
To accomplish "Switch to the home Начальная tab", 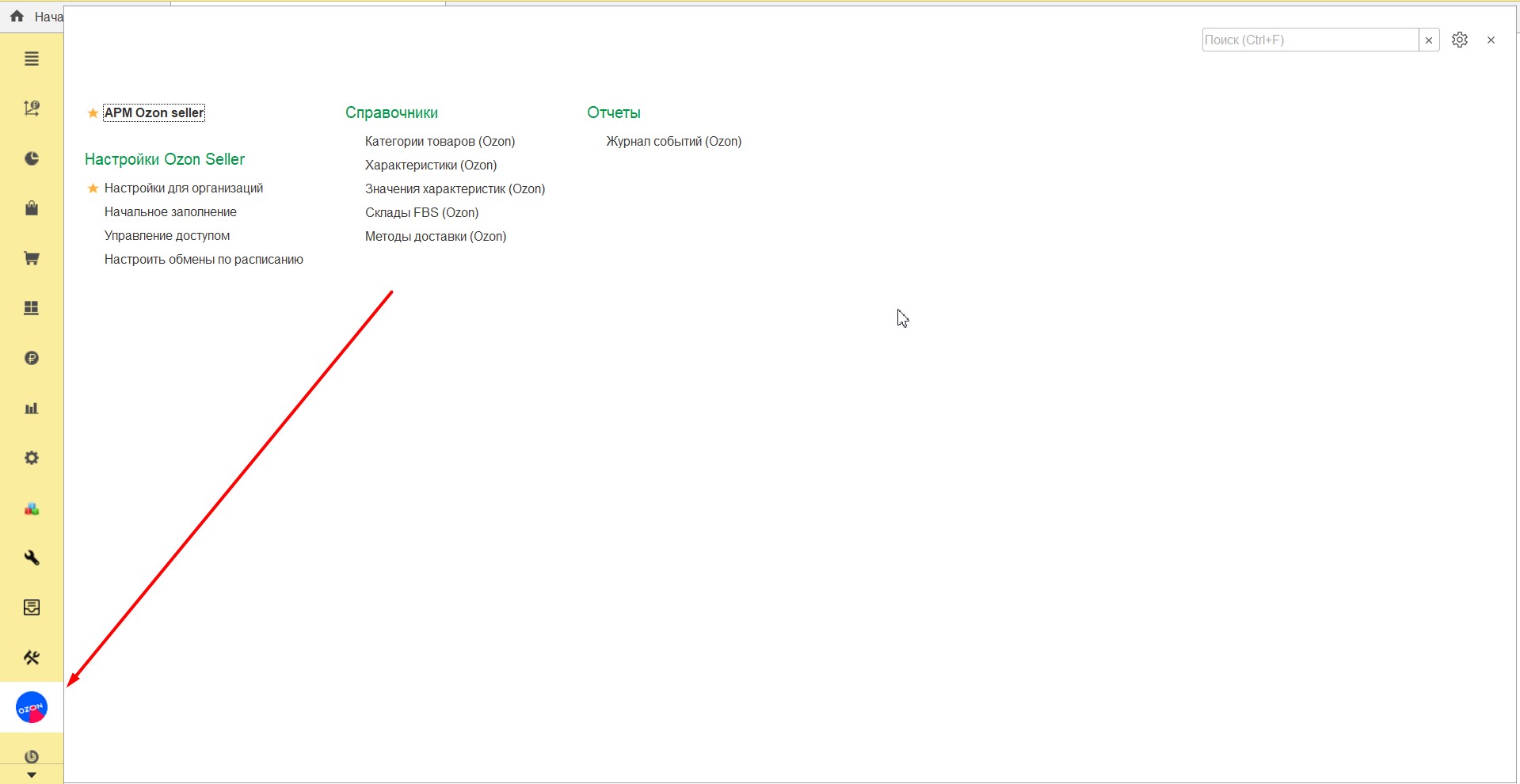I will pos(36,17).
